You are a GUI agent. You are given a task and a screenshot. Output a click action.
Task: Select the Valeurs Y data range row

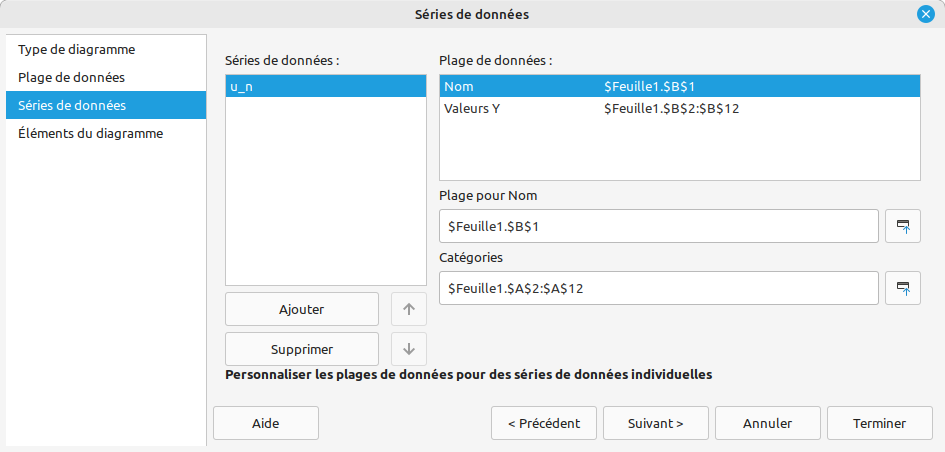pyautogui.click(x=678, y=108)
